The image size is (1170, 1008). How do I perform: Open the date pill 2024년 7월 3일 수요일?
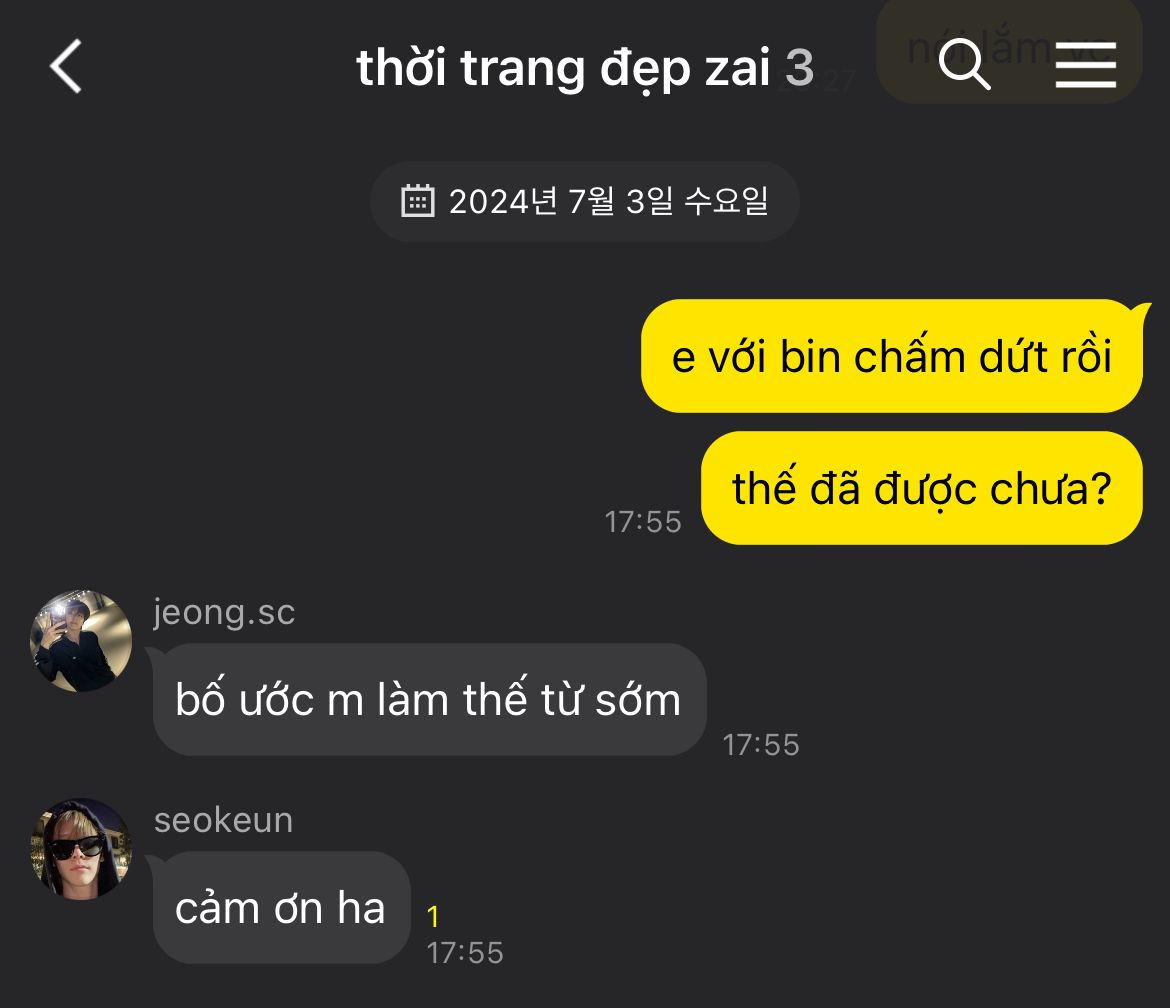pyautogui.click(x=585, y=201)
